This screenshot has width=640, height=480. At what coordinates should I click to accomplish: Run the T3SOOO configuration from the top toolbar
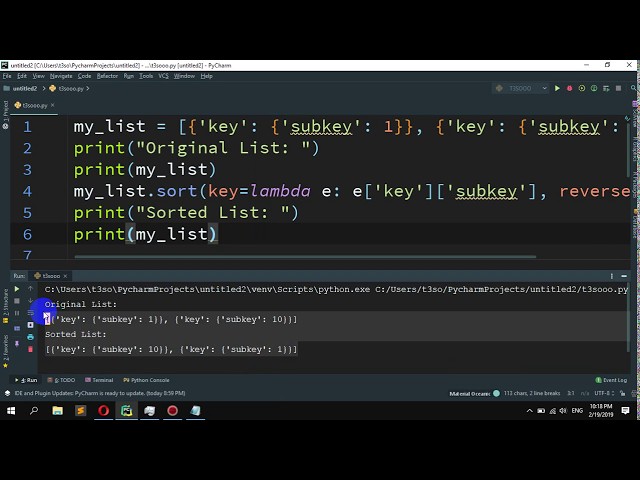[557, 88]
